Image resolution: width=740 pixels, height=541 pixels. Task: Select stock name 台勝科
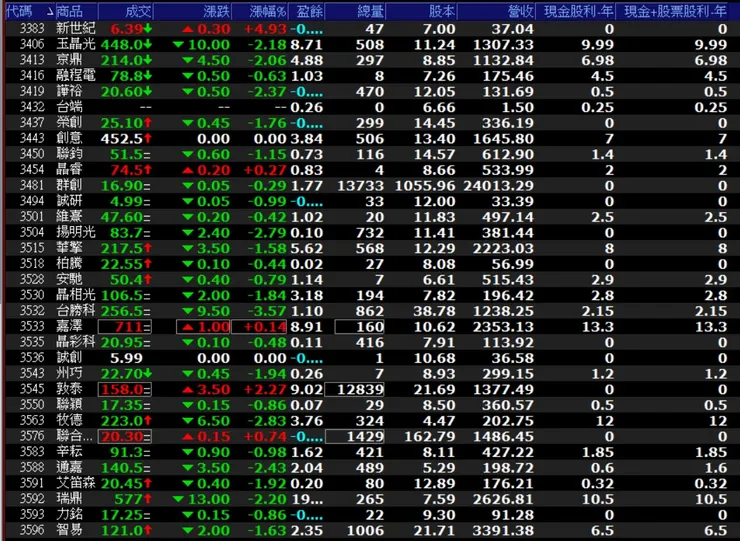tap(76, 311)
